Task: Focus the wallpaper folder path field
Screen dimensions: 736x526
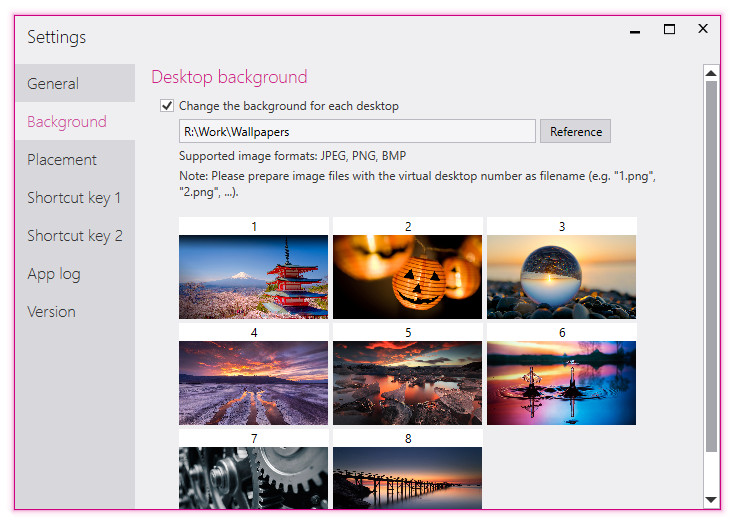Action: tap(357, 131)
